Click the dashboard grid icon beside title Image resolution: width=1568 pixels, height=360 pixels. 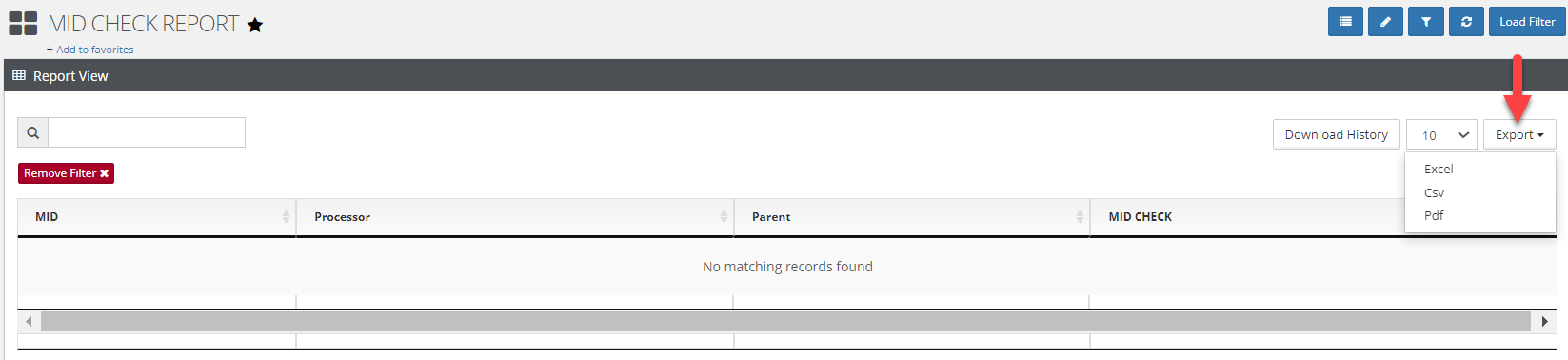(x=23, y=24)
